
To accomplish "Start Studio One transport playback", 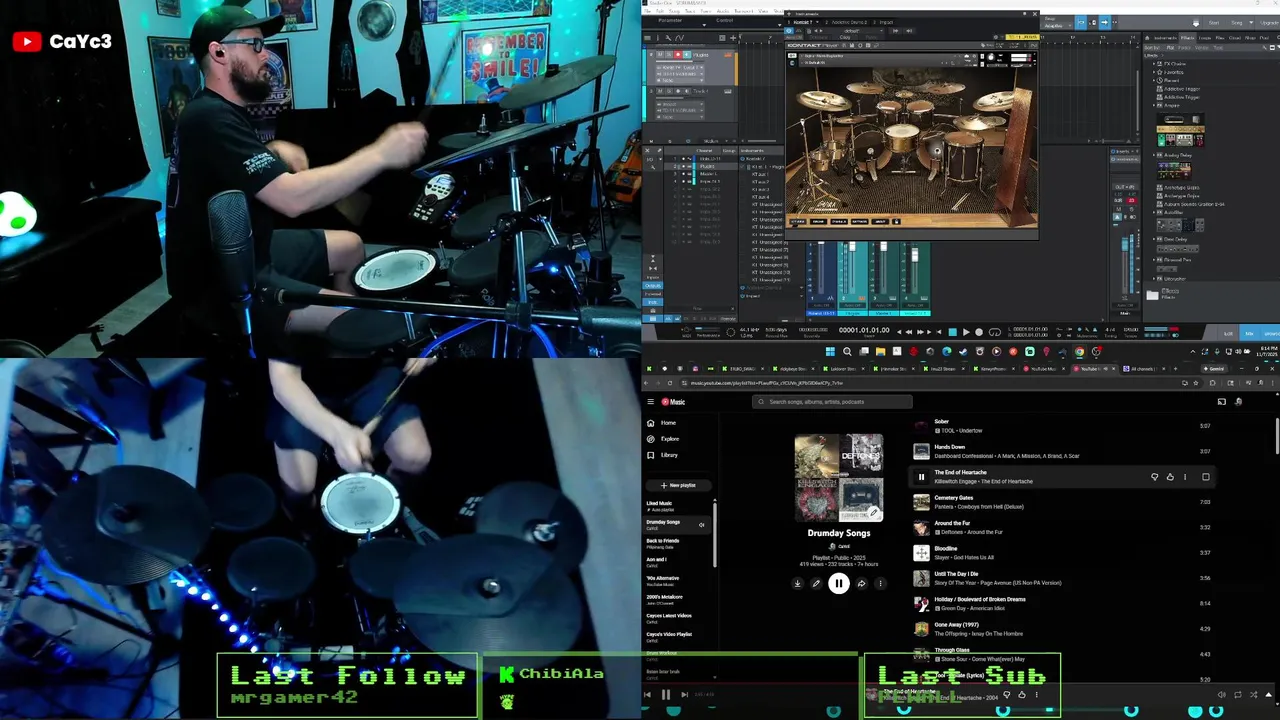I will [966, 332].
